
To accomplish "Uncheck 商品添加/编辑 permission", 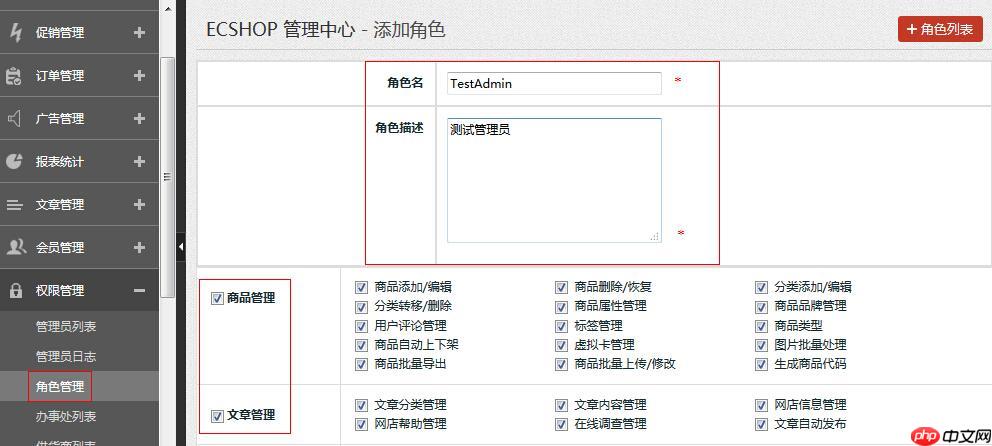I will pos(361,287).
